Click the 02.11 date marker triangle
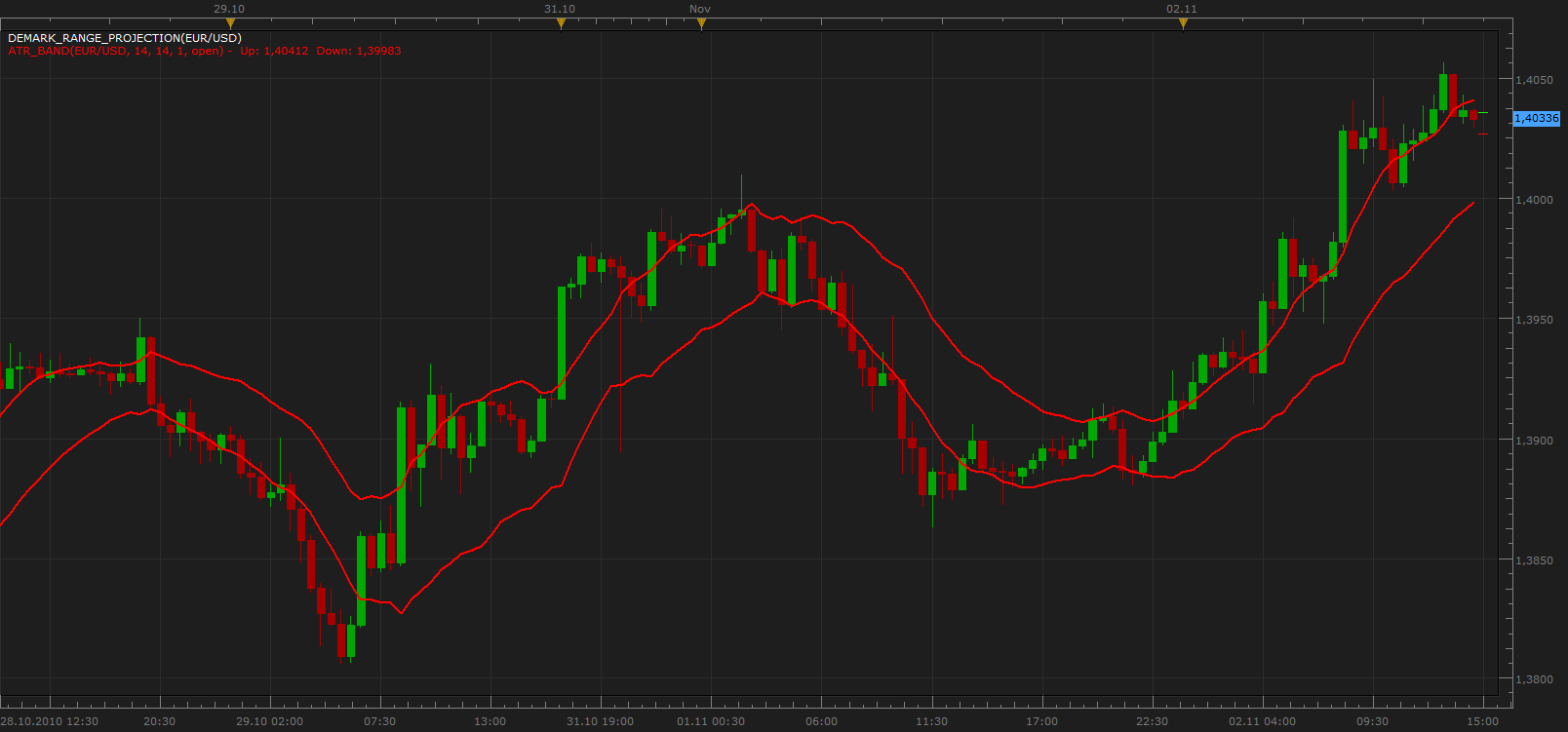1568x732 pixels. (1183, 23)
